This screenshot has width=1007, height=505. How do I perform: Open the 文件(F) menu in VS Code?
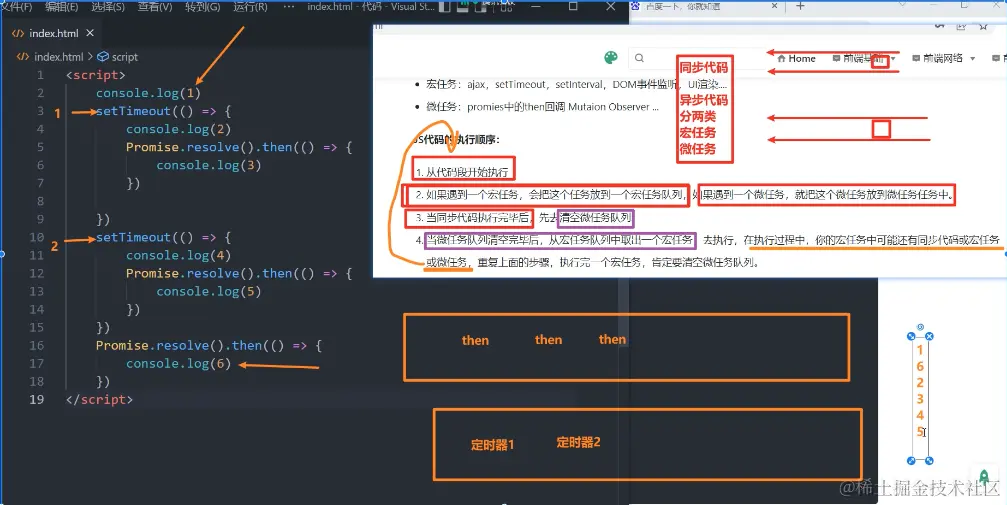[17, 7]
